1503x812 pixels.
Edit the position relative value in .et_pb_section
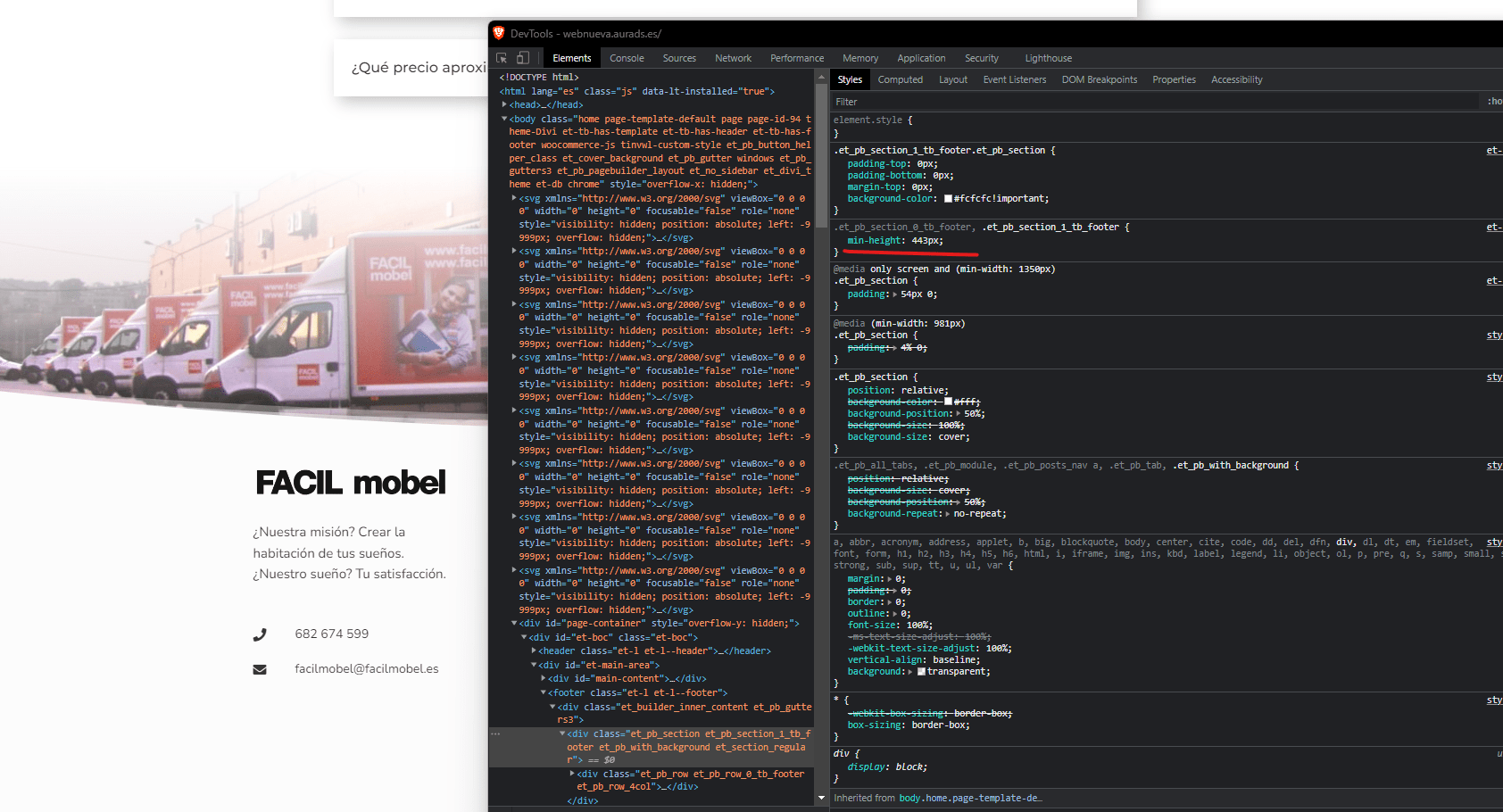point(923,390)
